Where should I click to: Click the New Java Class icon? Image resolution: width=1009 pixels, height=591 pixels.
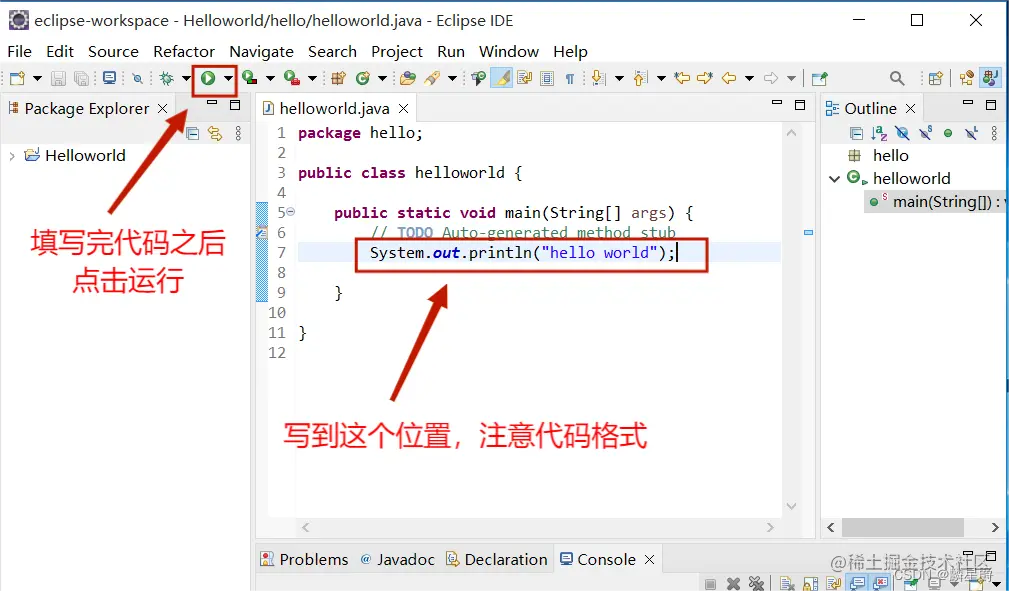click(x=363, y=79)
